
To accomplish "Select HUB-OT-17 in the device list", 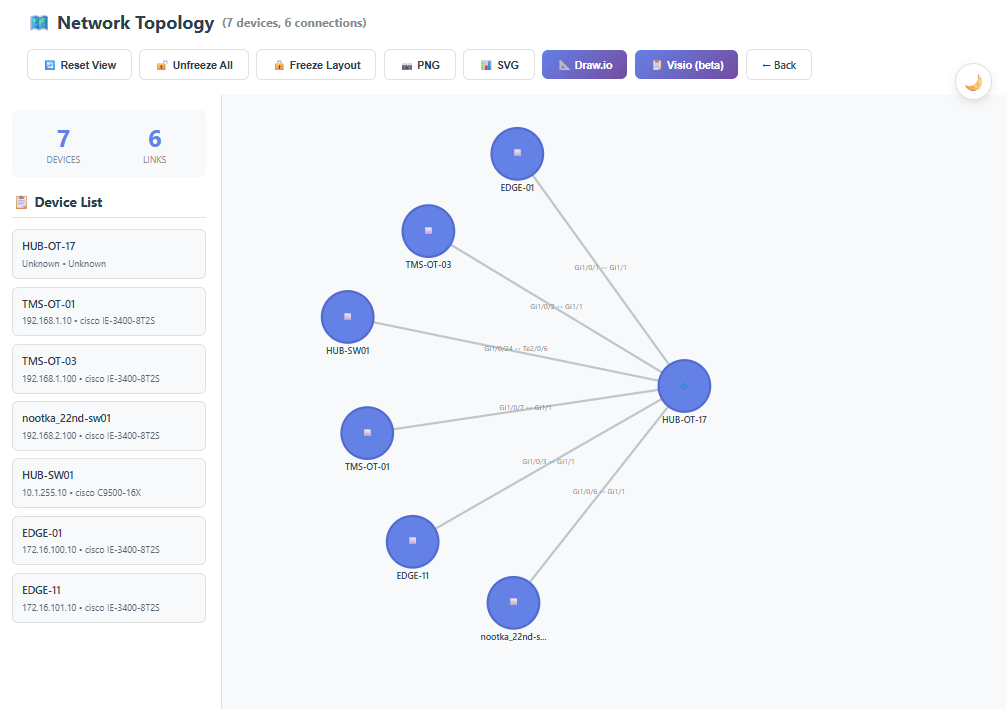I will click(x=108, y=254).
